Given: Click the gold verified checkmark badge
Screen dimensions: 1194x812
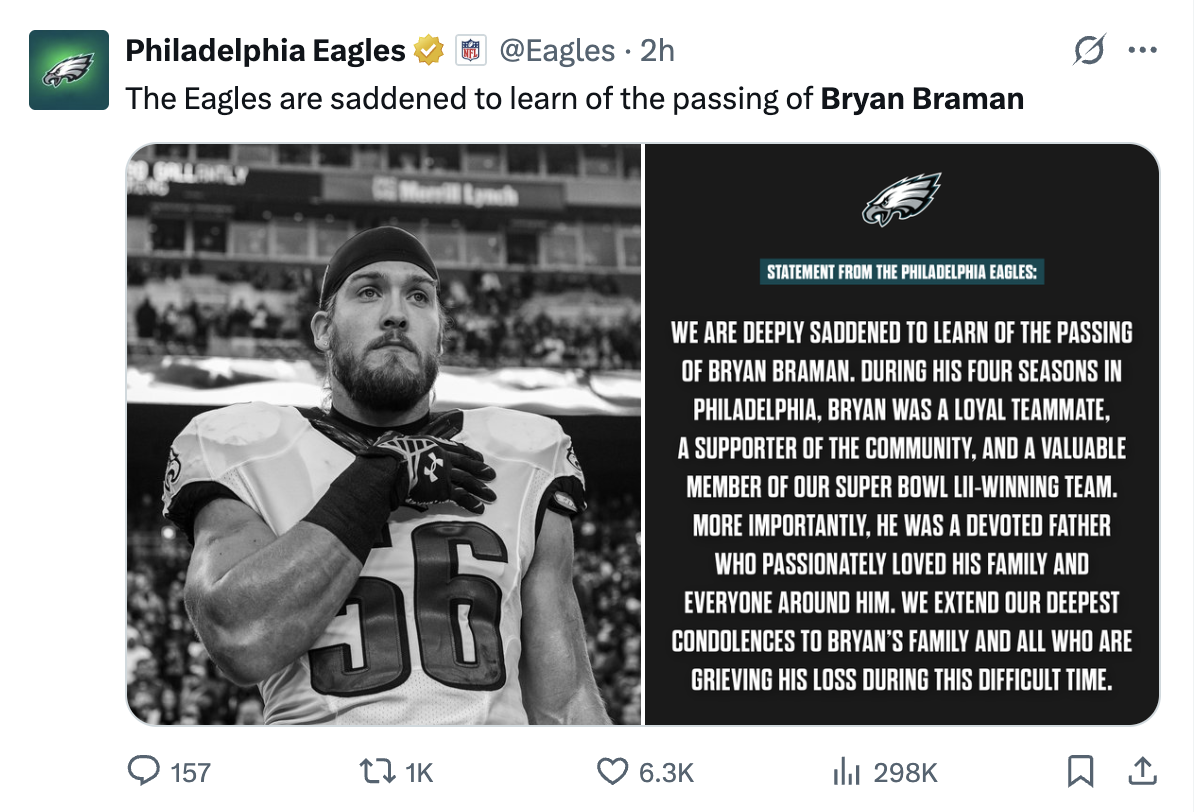Looking at the screenshot, I should tap(430, 49).
